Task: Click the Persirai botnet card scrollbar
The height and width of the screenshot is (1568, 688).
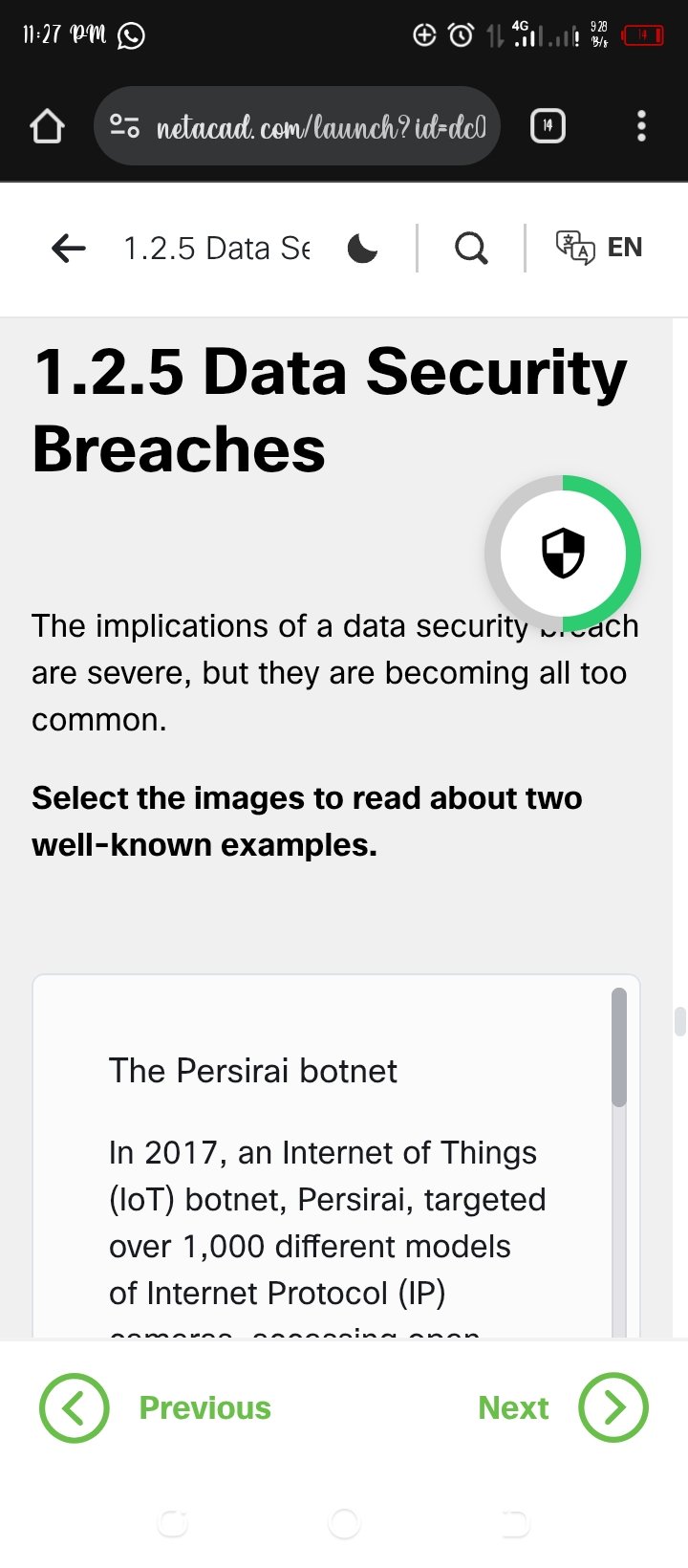Action: [x=619, y=1048]
